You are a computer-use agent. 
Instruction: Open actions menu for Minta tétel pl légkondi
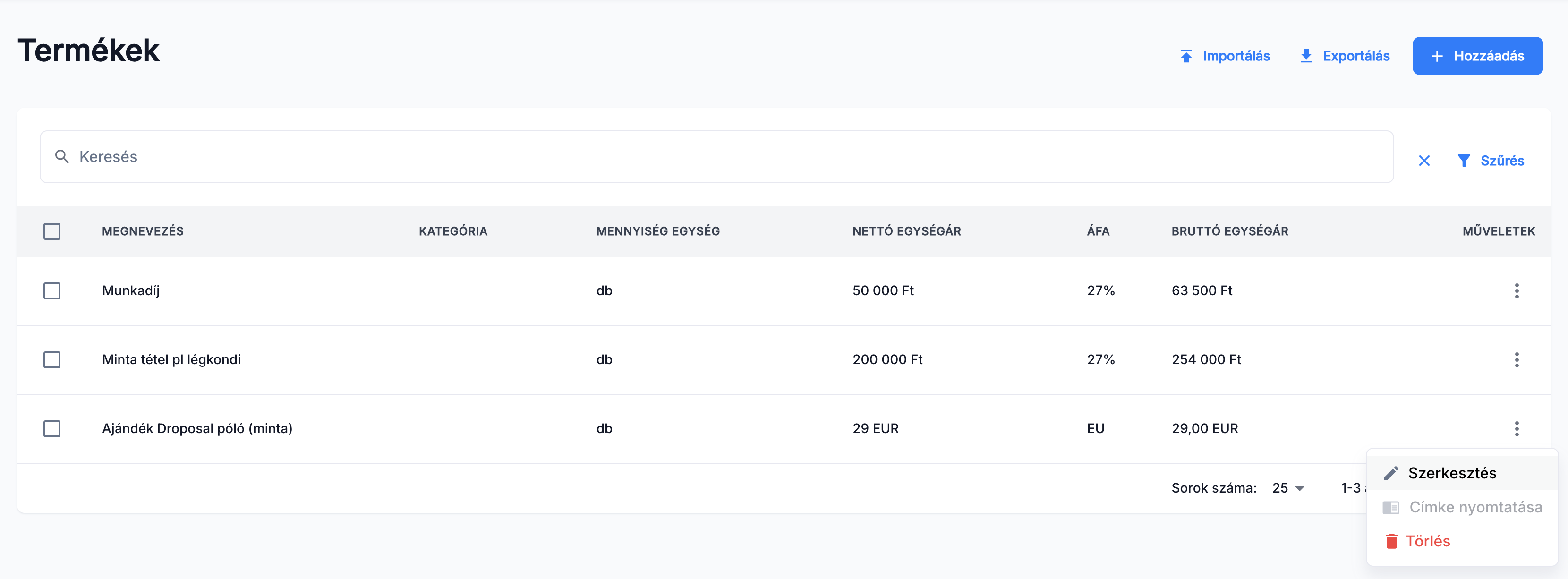tap(1516, 360)
